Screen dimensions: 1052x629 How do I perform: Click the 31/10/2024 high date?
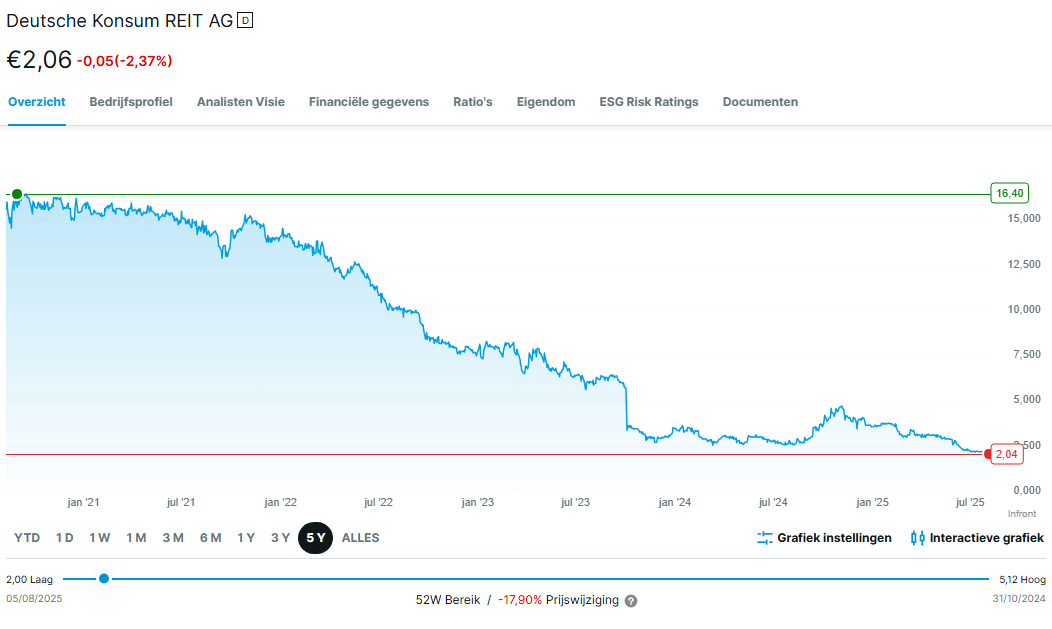tap(1019, 598)
